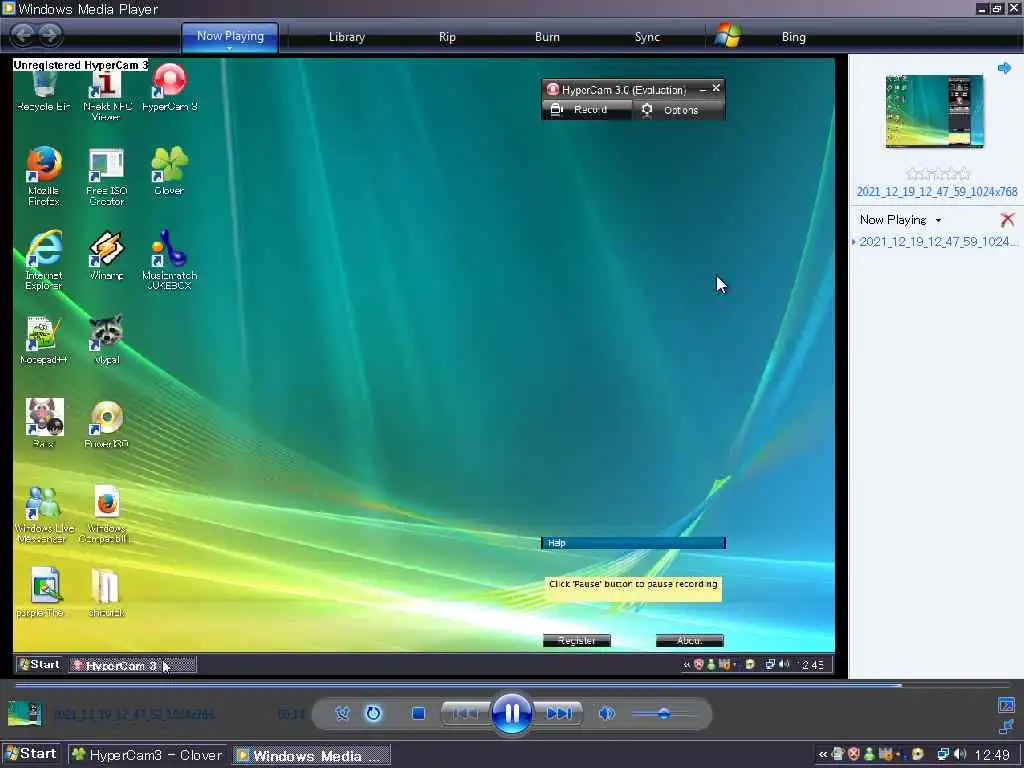Image resolution: width=1024 pixels, height=768 pixels.
Task: Open the Burn tab
Action: click(547, 37)
